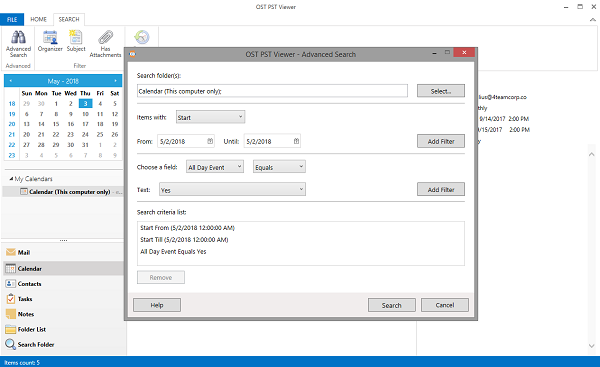This screenshot has height=367, width=600.
Task: Open the Notes section
Action: pyautogui.click(x=63, y=314)
